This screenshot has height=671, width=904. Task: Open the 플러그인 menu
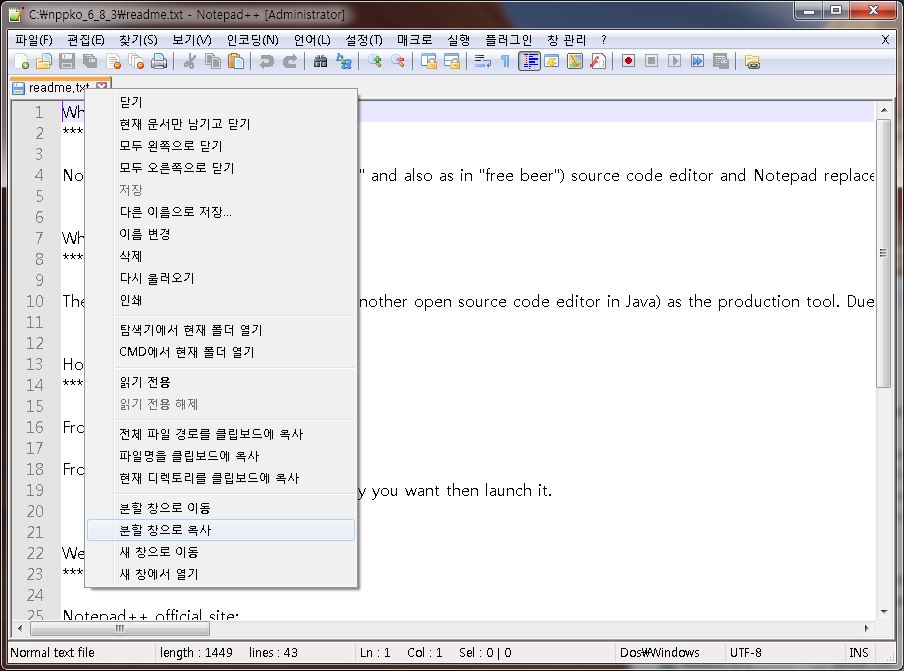coord(508,40)
